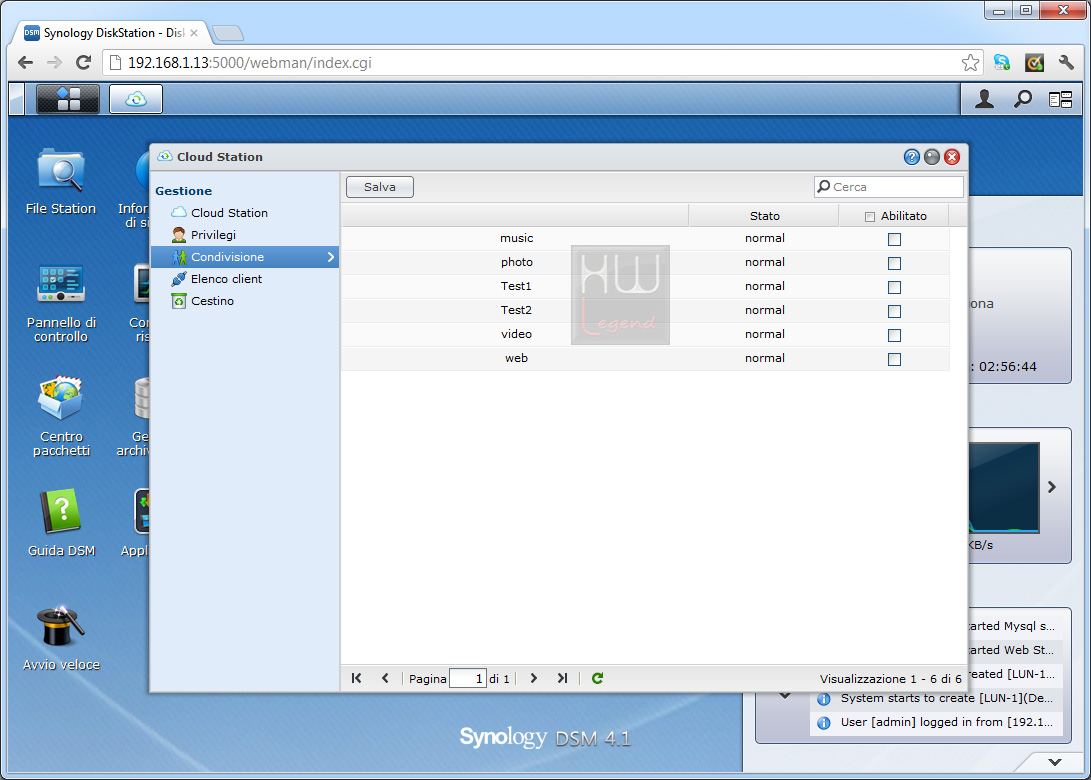Click next arrow on resource monitor widget
1091x780 pixels.
1051,487
